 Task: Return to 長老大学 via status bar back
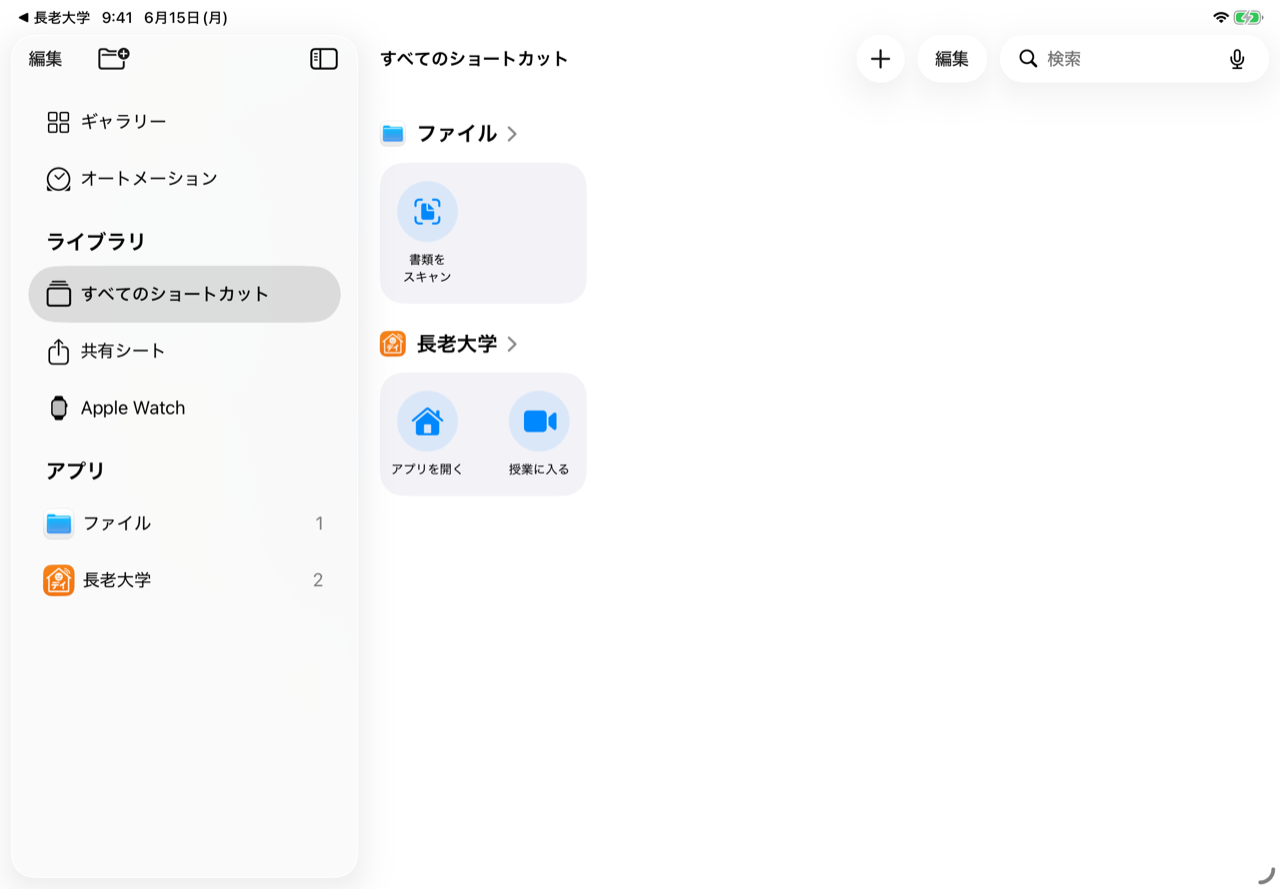pos(54,17)
